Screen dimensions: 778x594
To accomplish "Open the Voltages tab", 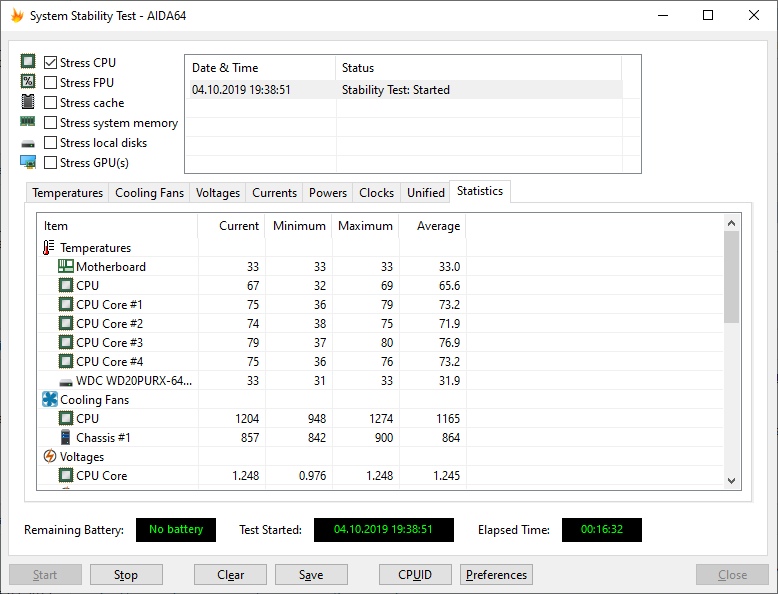I will click(218, 193).
